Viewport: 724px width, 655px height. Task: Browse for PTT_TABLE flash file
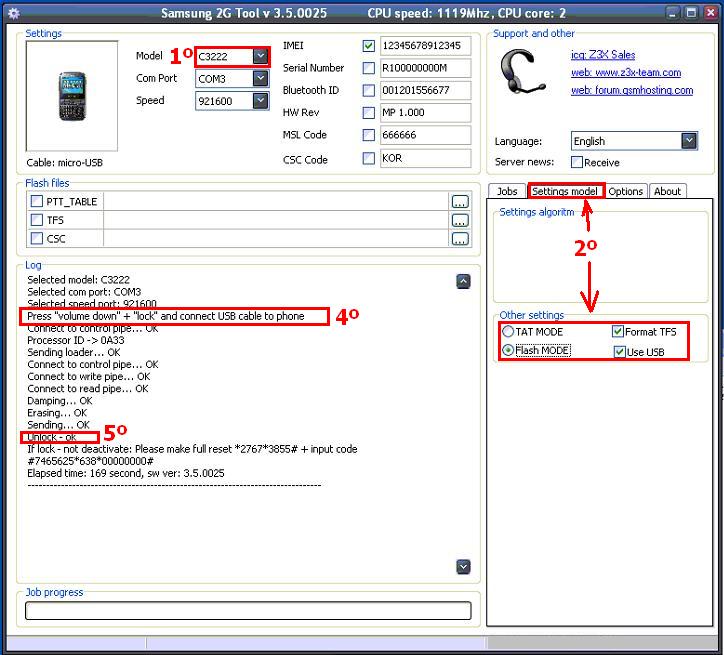pyautogui.click(x=460, y=202)
